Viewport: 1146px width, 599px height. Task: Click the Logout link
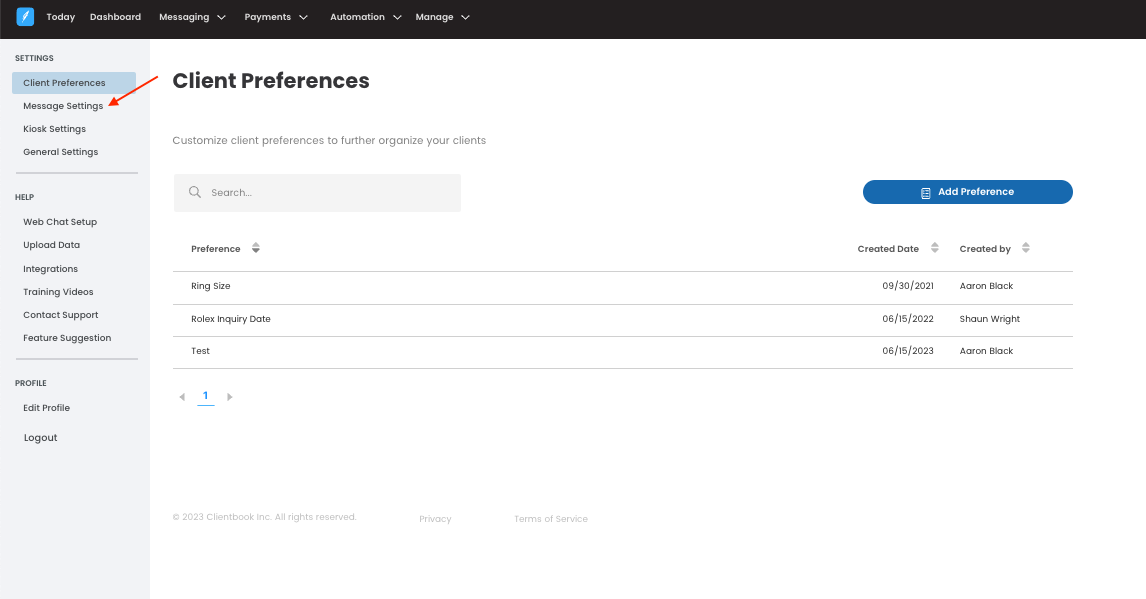click(41, 438)
